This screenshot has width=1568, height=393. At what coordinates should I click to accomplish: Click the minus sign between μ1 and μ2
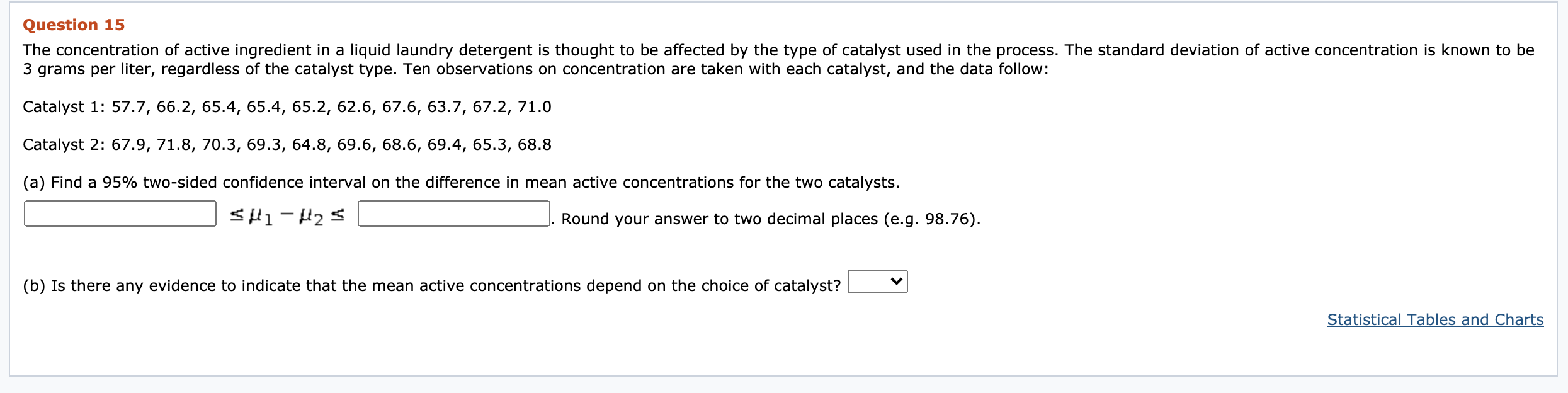click(x=287, y=215)
